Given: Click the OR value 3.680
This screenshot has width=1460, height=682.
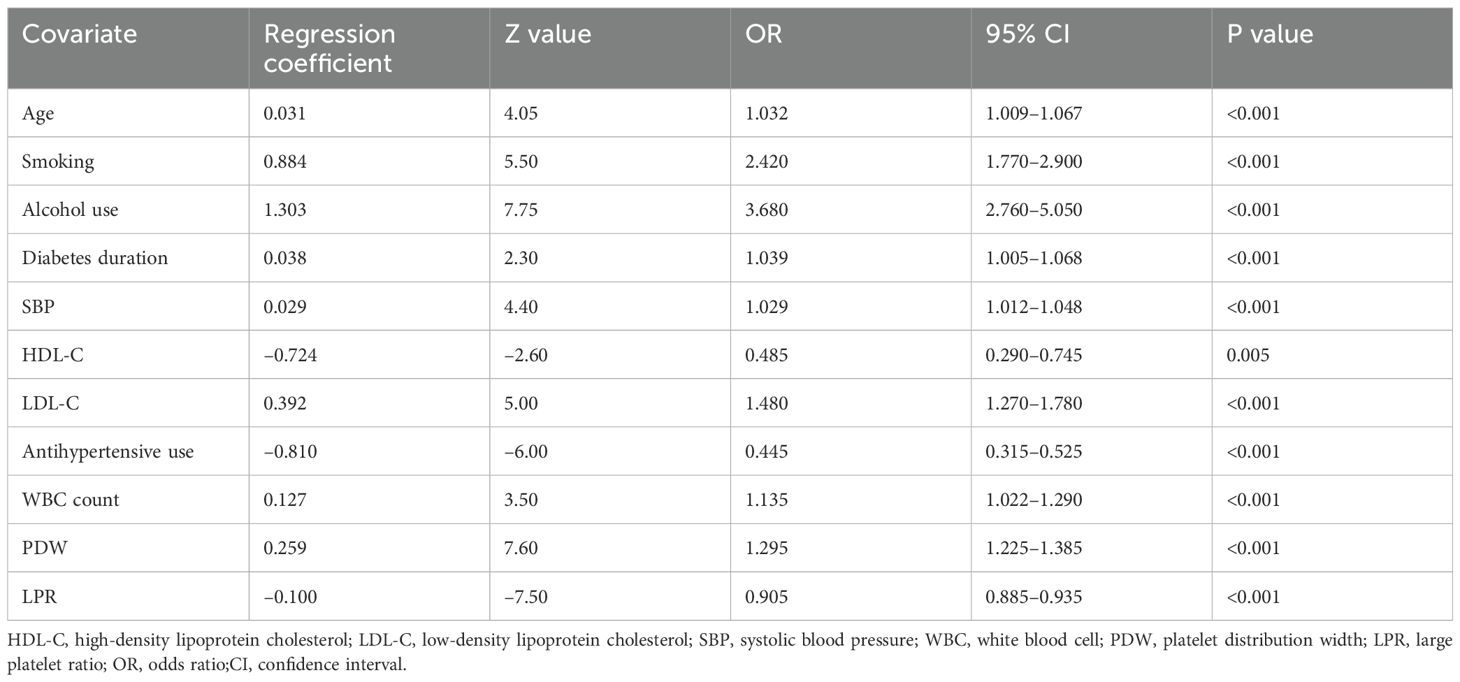Looking at the screenshot, I should tap(768, 210).
